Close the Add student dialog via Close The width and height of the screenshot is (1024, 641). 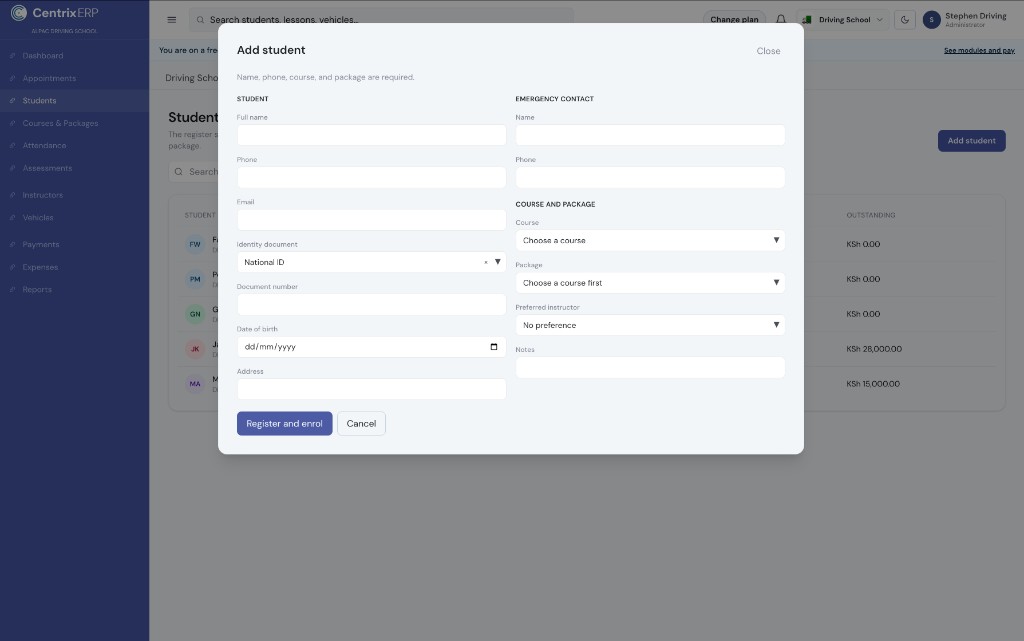coord(768,51)
